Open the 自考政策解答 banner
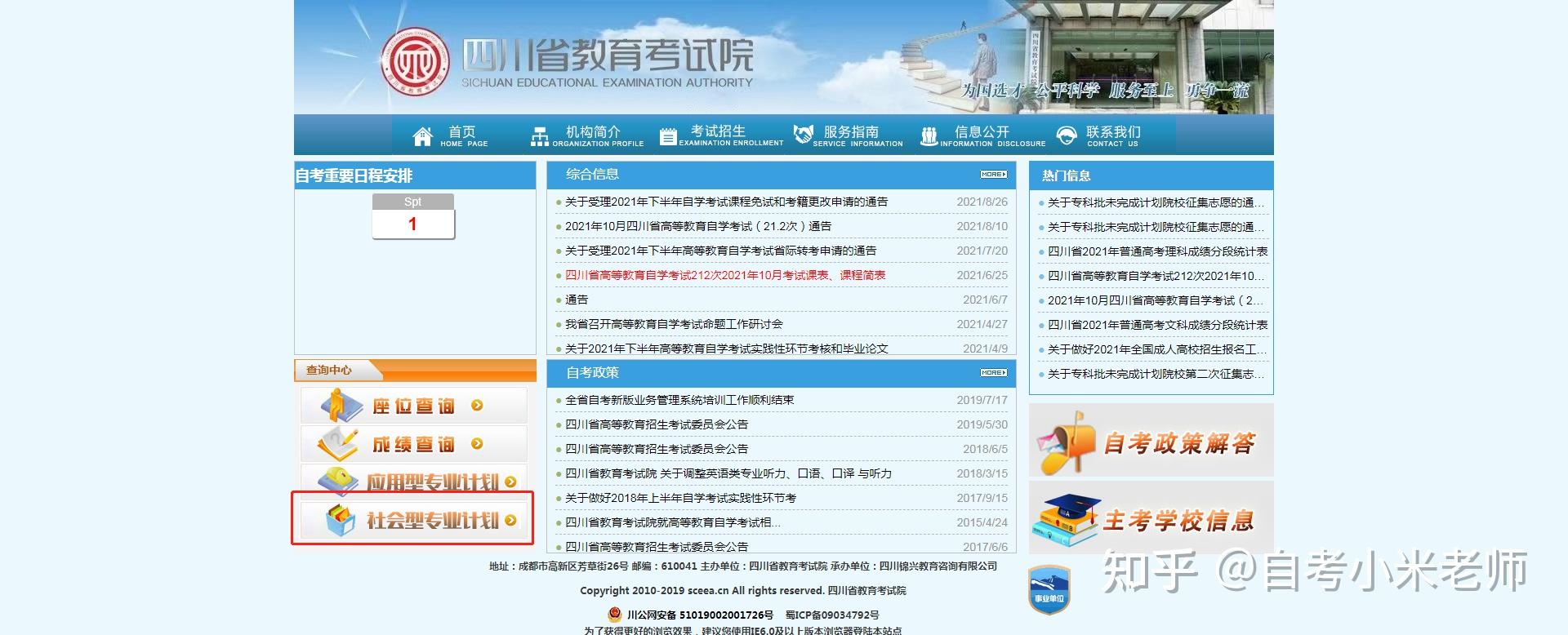This screenshot has height=635, width=1568. tap(1151, 441)
